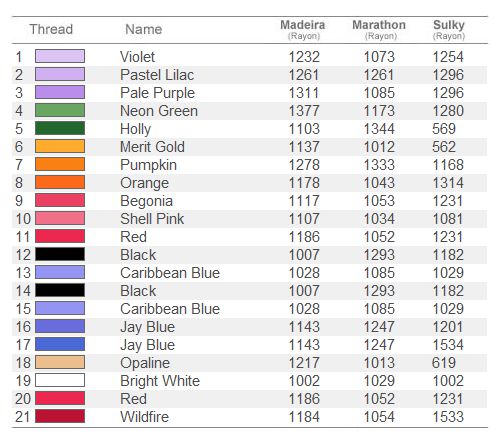This screenshot has height=438, width=500.
Task: Select the Pastel Lilac color swatch
Action: pyautogui.click(x=60, y=74)
